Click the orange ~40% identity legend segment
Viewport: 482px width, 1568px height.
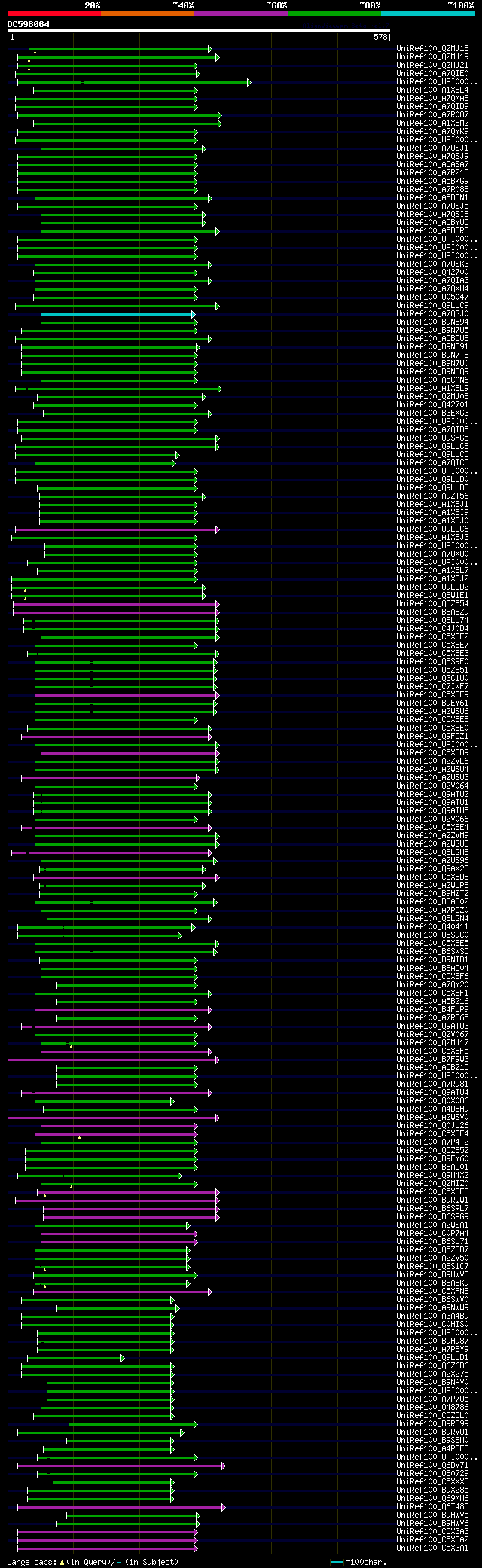tap(148, 14)
